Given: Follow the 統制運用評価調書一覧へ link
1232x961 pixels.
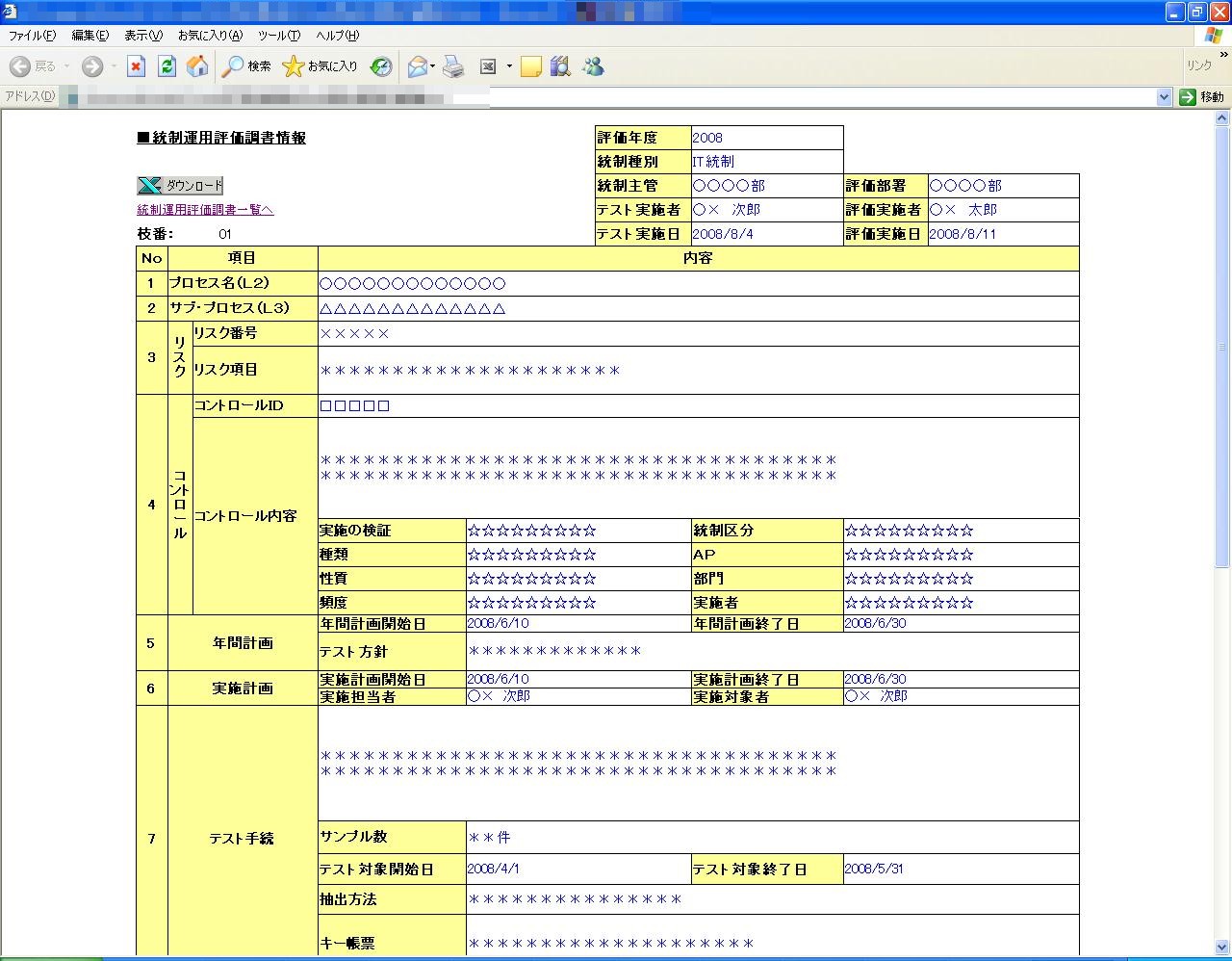Looking at the screenshot, I should pyautogui.click(x=205, y=210).
